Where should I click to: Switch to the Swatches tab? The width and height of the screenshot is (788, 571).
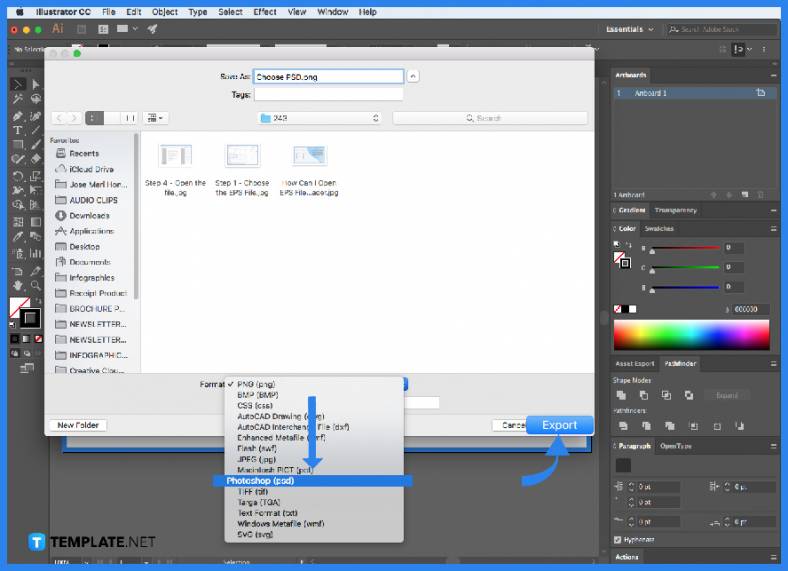click(x=659, y=229)
